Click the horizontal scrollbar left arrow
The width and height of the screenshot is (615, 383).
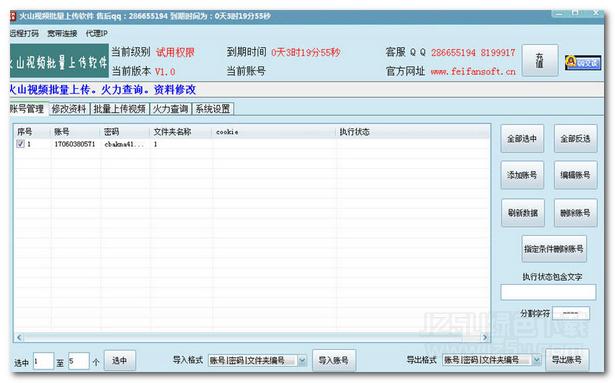tap(19, 337)
